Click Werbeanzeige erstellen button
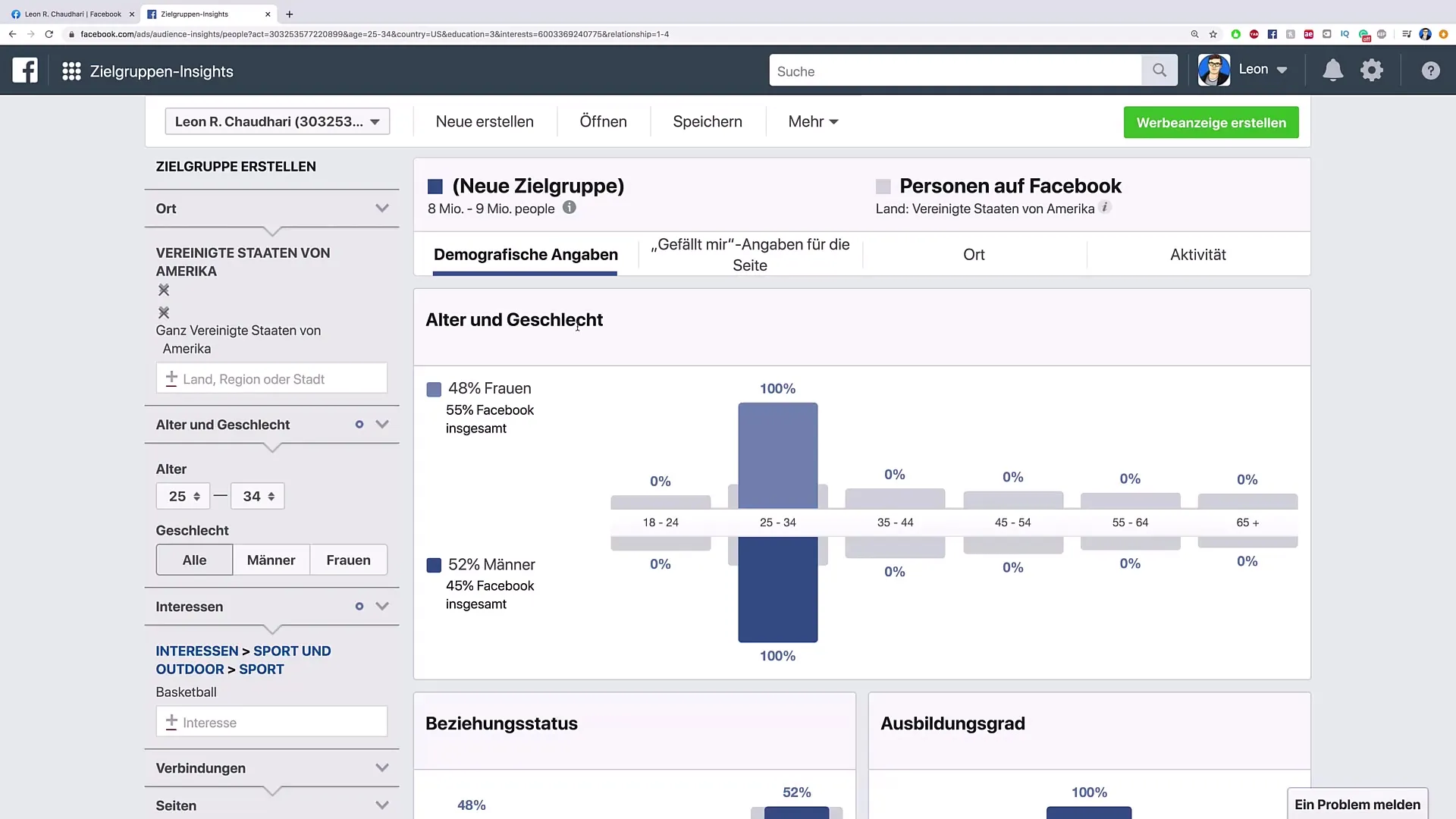Screen dimensions: 1456x819 point(1211,122)
